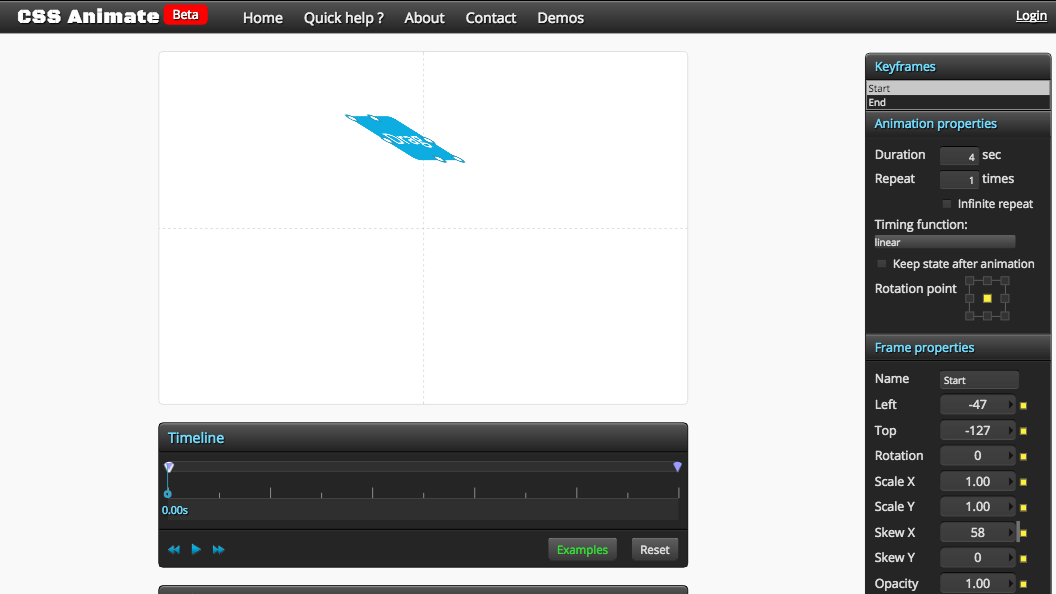Click the Skew X slider handle
This screenshot has height=594, width=1056.
tap(1018, 532)
